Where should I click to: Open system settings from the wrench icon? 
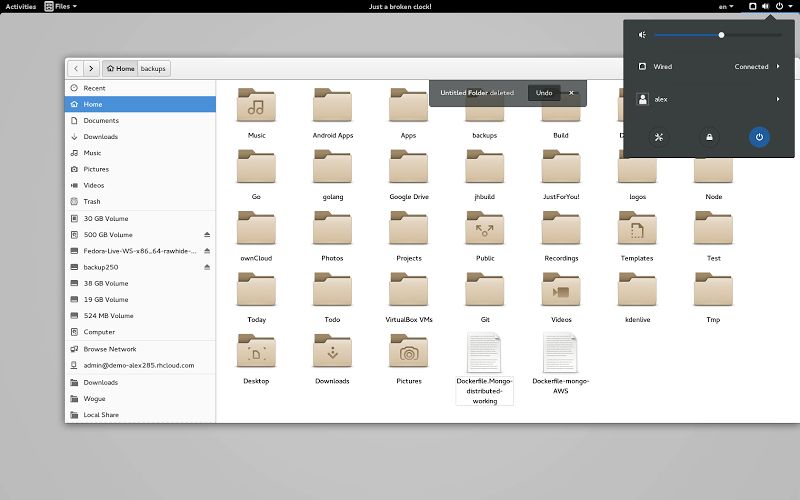click(659, 137)
